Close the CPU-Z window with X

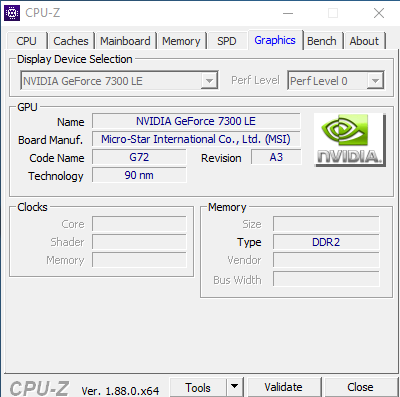tap(379, 13)
